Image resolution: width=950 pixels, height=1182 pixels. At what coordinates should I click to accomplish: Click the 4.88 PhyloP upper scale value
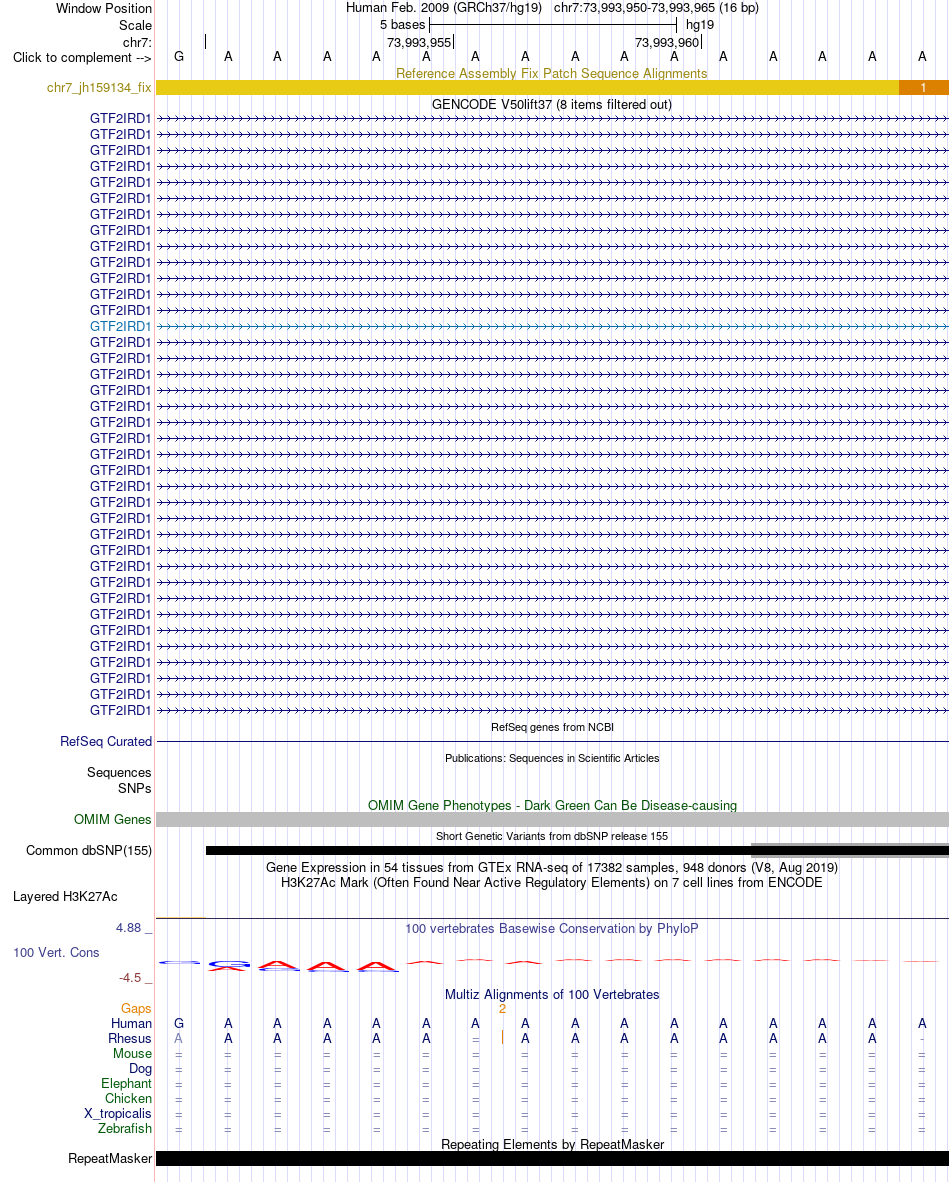click(129, 928)
